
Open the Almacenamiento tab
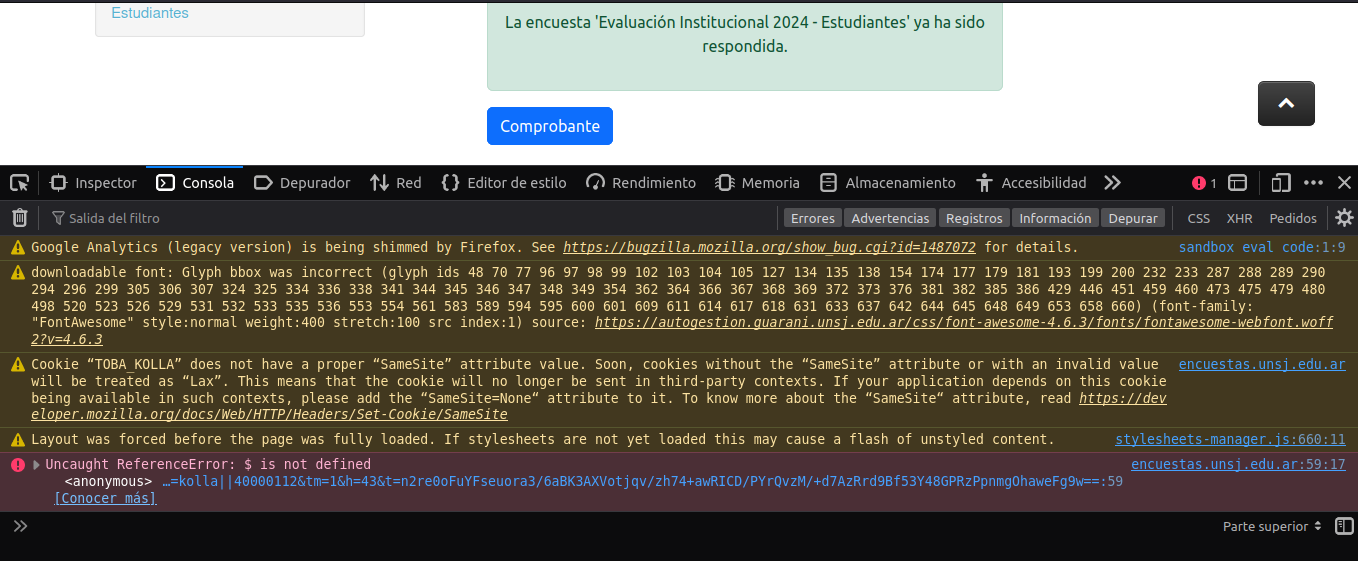(x=887, y=183)
